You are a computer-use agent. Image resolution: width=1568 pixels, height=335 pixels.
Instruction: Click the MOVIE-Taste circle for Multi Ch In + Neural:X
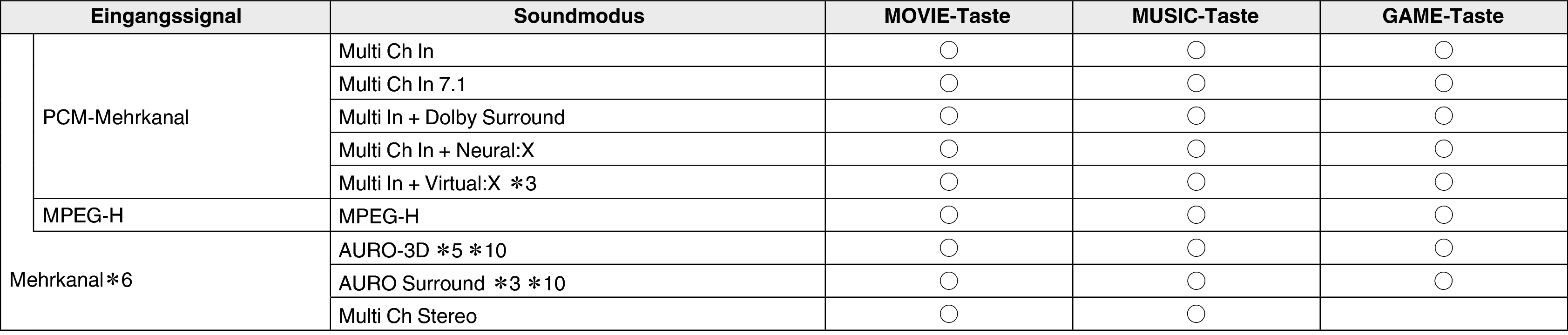point(948,149)
